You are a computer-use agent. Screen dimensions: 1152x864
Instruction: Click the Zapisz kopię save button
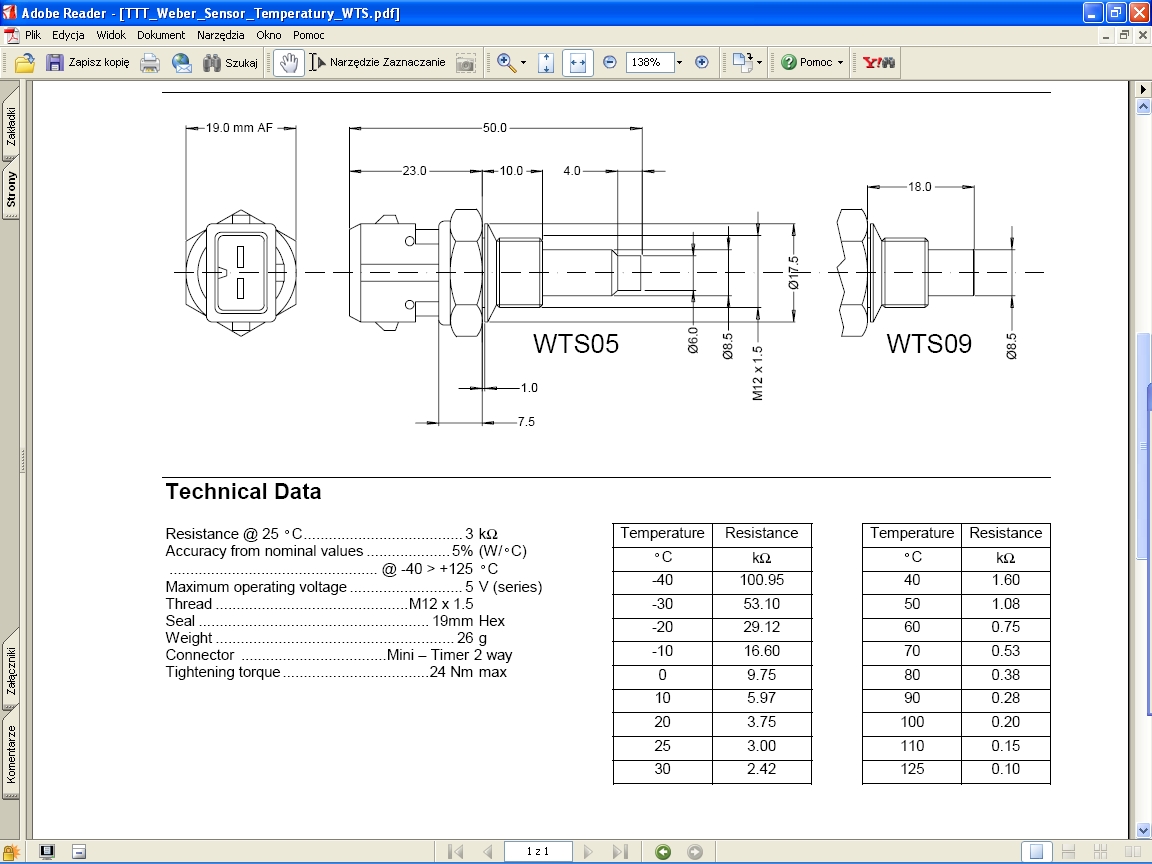click(x=87, y=62)
